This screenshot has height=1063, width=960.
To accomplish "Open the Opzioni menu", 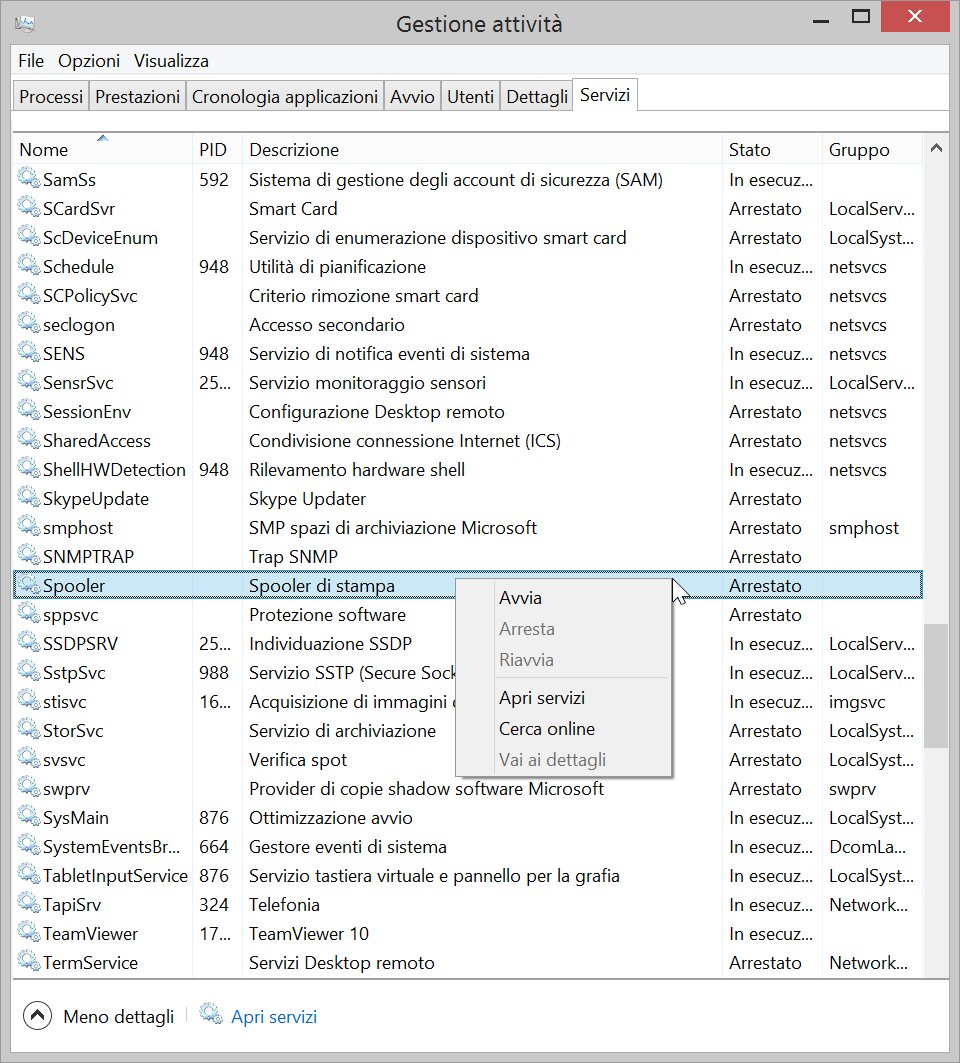I will click(x=89, y=61).
